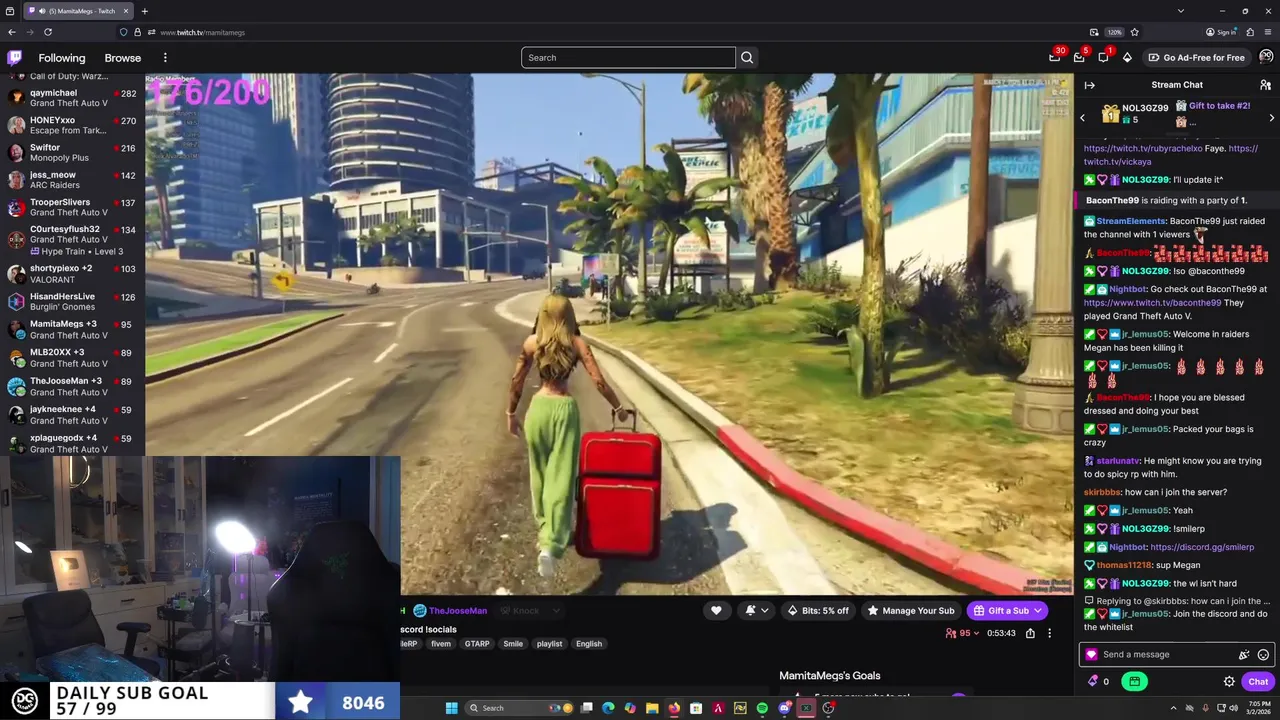Open HisandHersLive channel in sidebar
The width and height of the screenshot is (1280, 720).
[x=72, y=301]
